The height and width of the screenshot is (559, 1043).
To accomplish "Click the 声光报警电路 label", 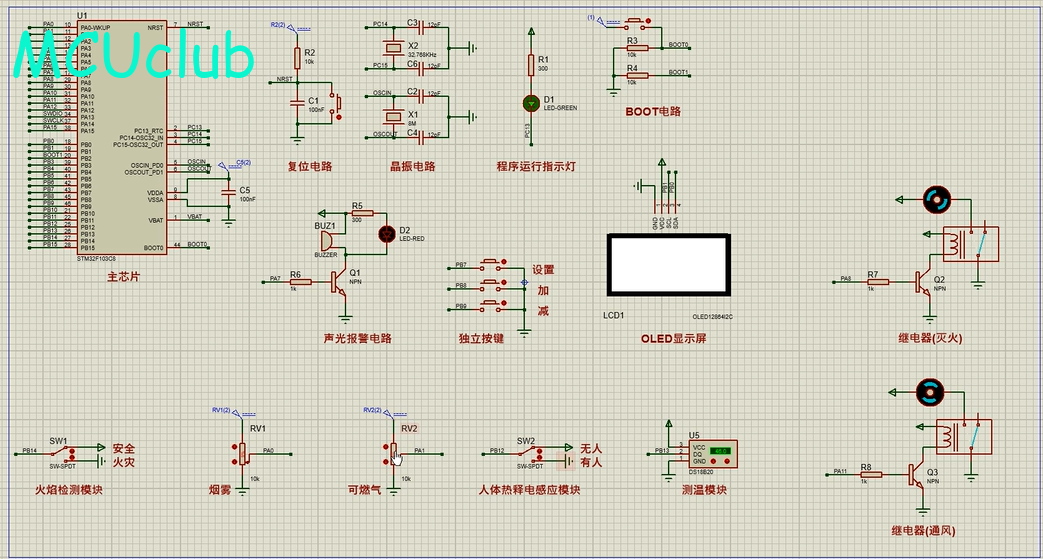I will point(357,338).
